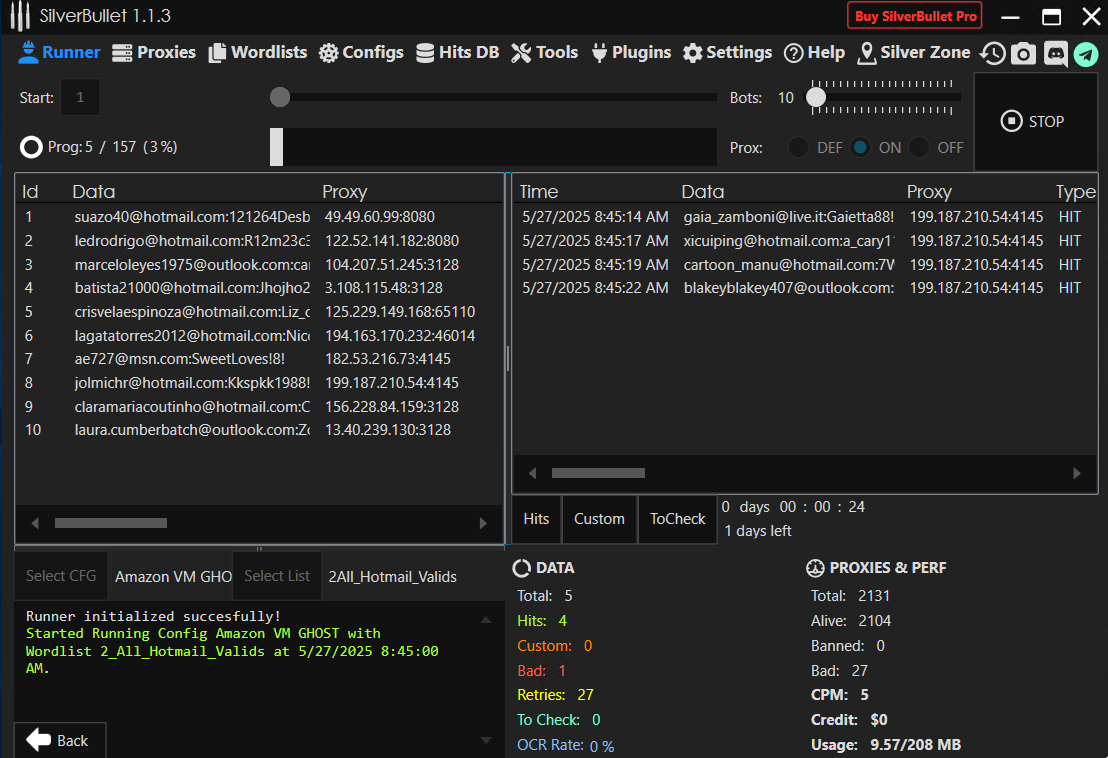The image size is (1108, 758).
Task: Open the Plugins plug icon
Action: click(x=600, y=53)
